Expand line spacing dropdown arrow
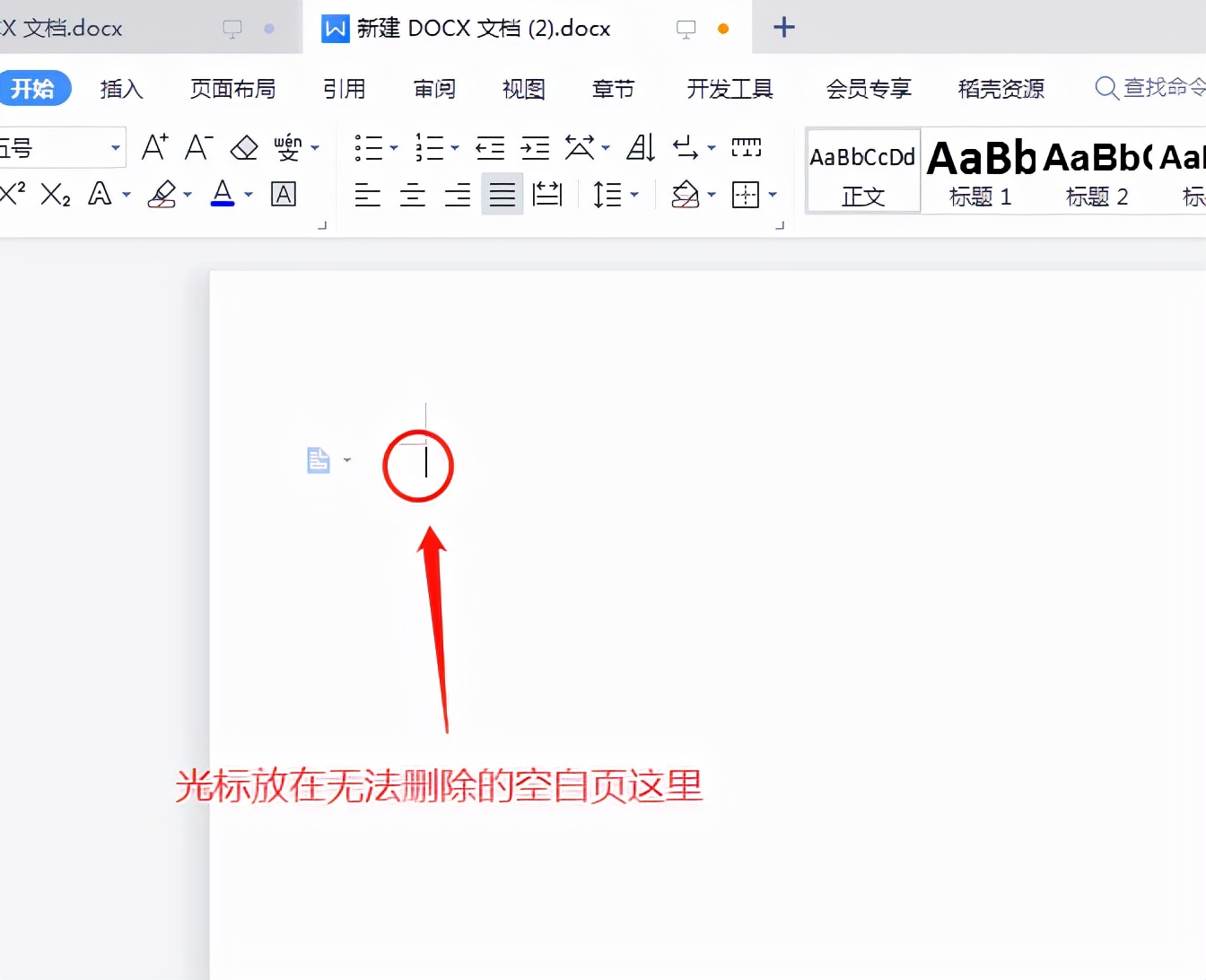The height and width of the screenshot is (980, 1206). pyautogui.click(x=634, y=195)
